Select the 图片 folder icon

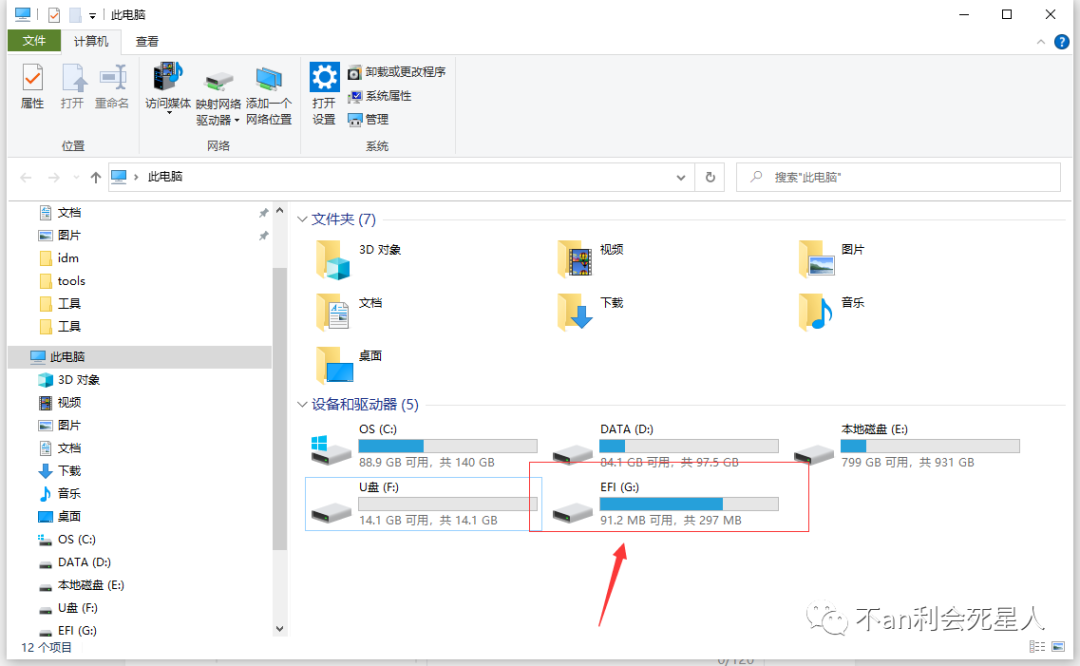click(x=817, y=259)
